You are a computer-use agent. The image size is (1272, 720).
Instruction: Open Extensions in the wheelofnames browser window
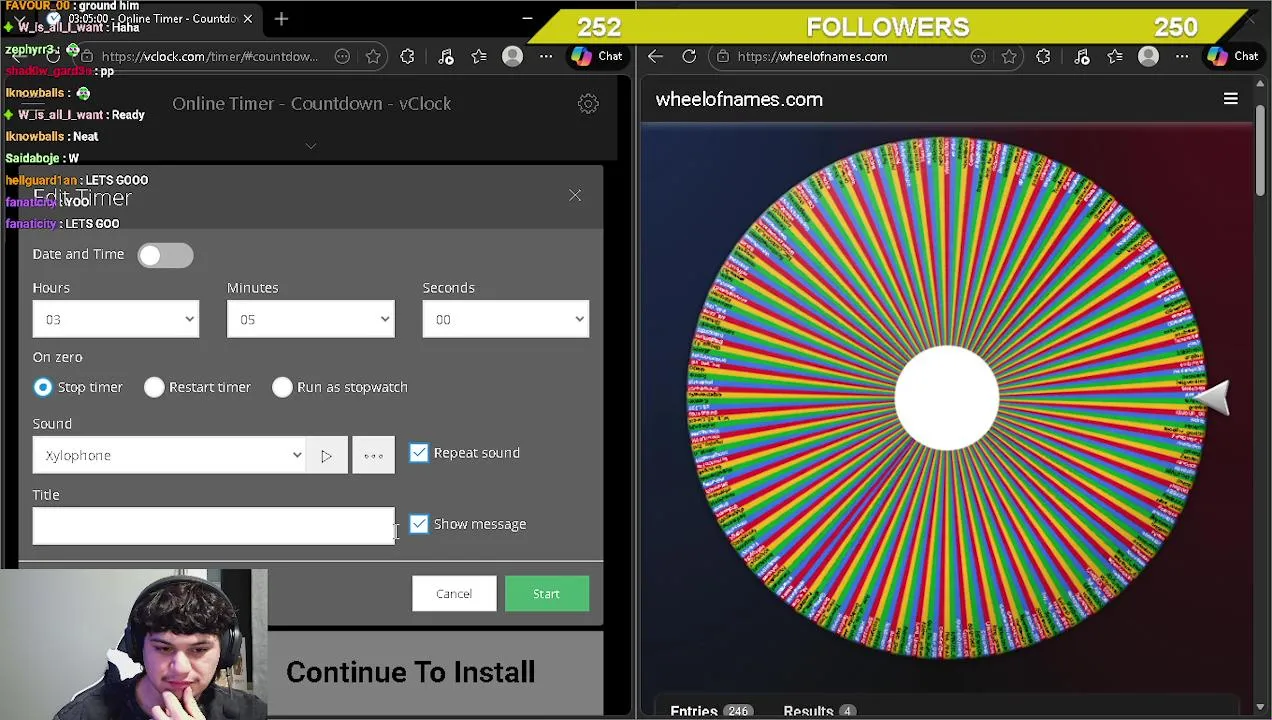pyautogui.click(x=1043, y=56)
